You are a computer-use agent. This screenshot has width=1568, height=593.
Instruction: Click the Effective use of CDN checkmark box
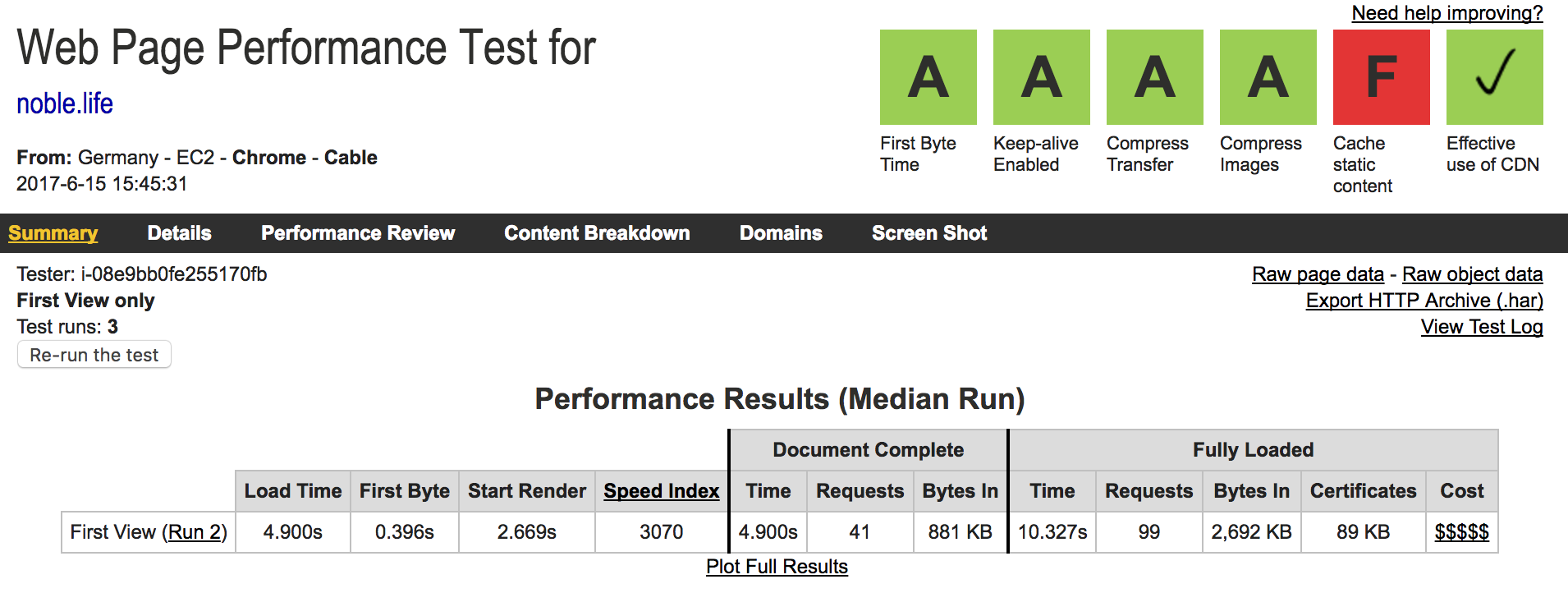(x=1494, y=77)
